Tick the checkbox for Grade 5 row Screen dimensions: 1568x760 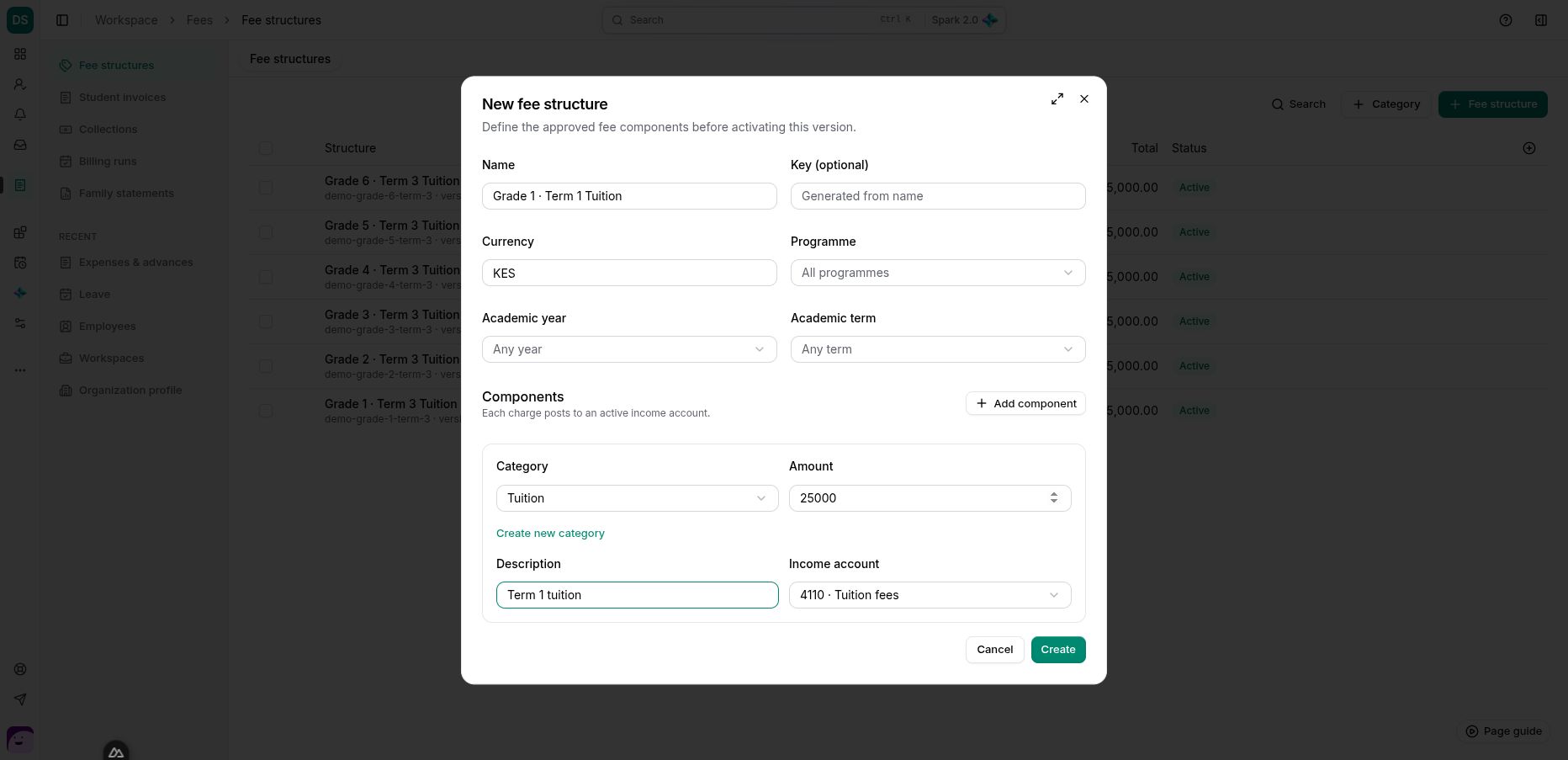[x=266, y=232]
